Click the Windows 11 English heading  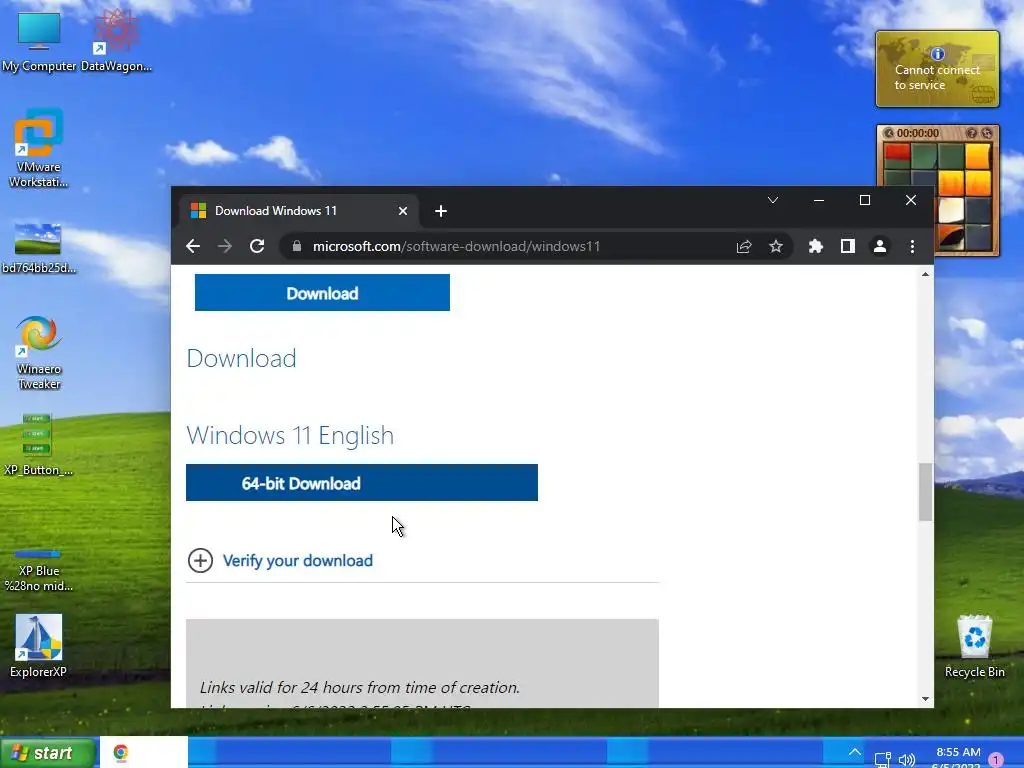290,435
